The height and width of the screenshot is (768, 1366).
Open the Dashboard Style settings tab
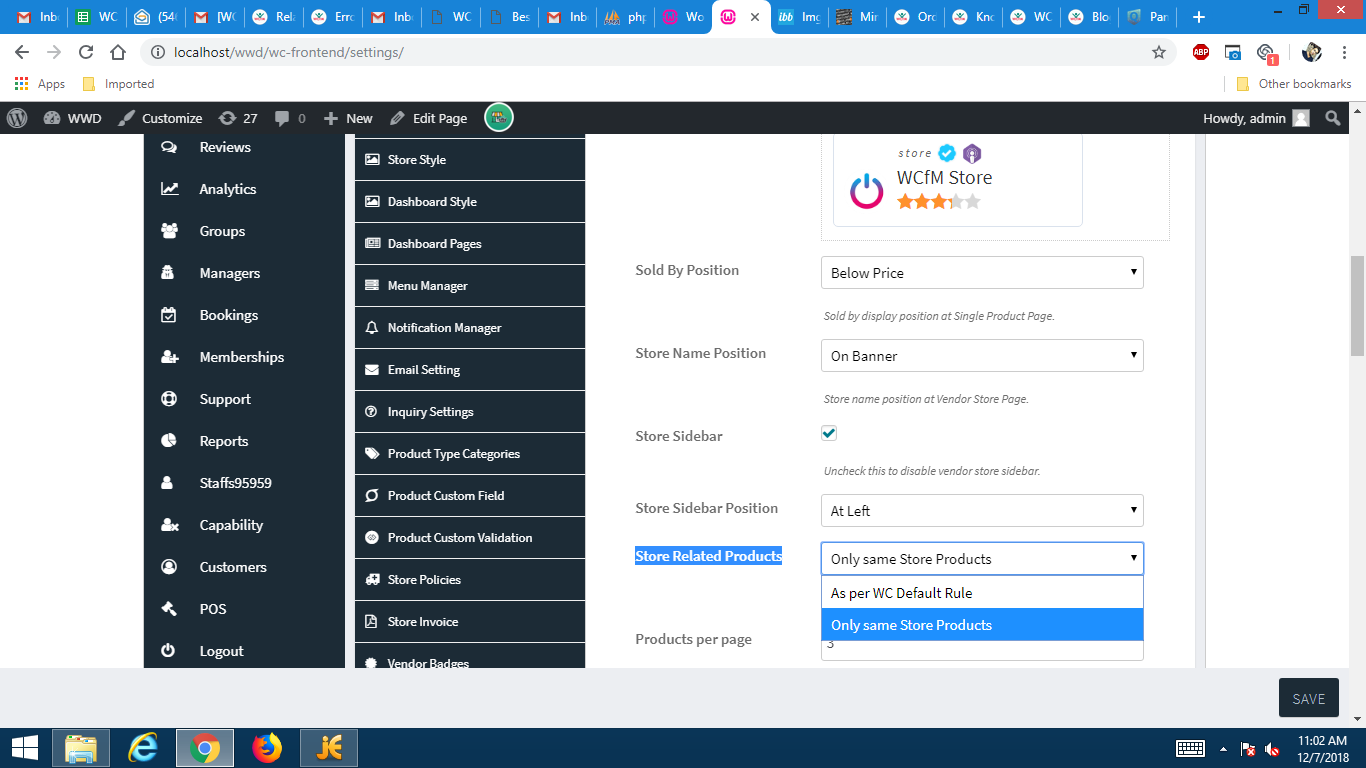click(x=470, y=202)
